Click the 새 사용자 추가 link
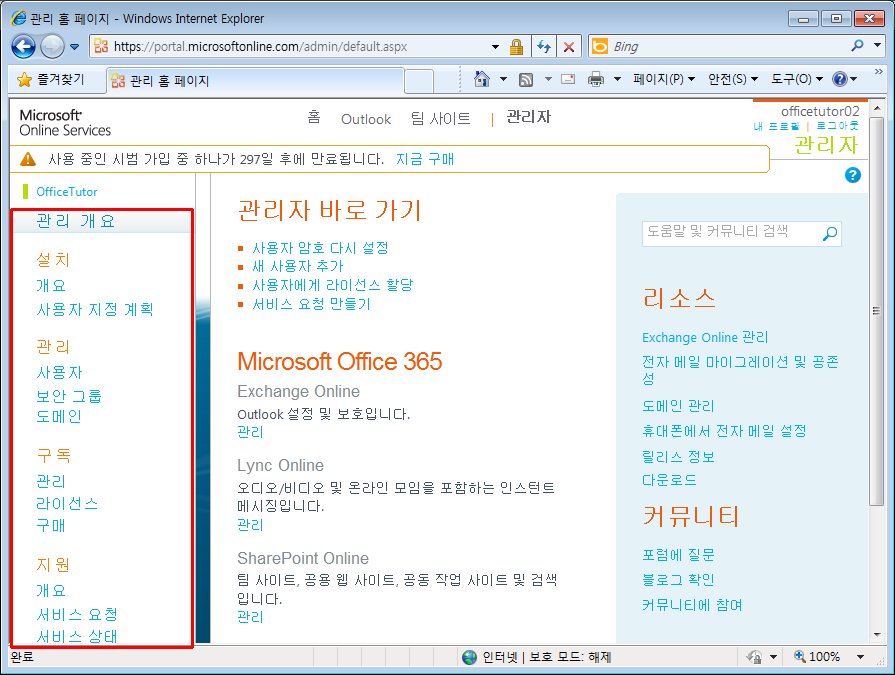Image resolution: width=895 pixels, height=675 pixels. pos(298,266)
